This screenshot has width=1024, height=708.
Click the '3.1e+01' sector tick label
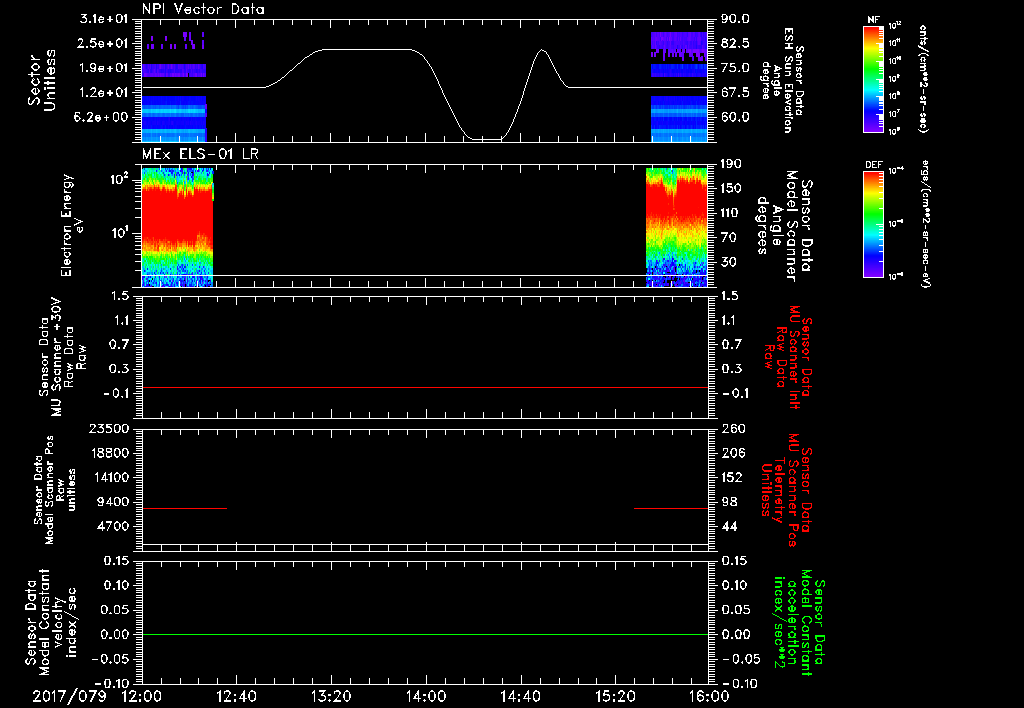104,18
